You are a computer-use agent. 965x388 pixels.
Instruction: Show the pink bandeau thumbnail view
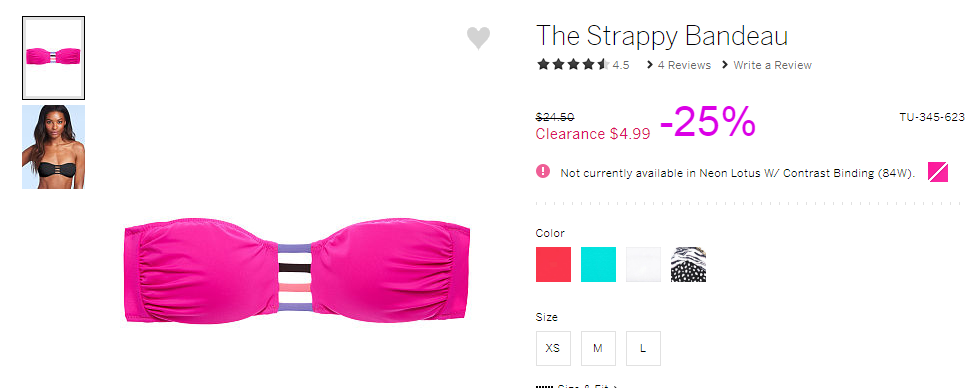(54, 58)
